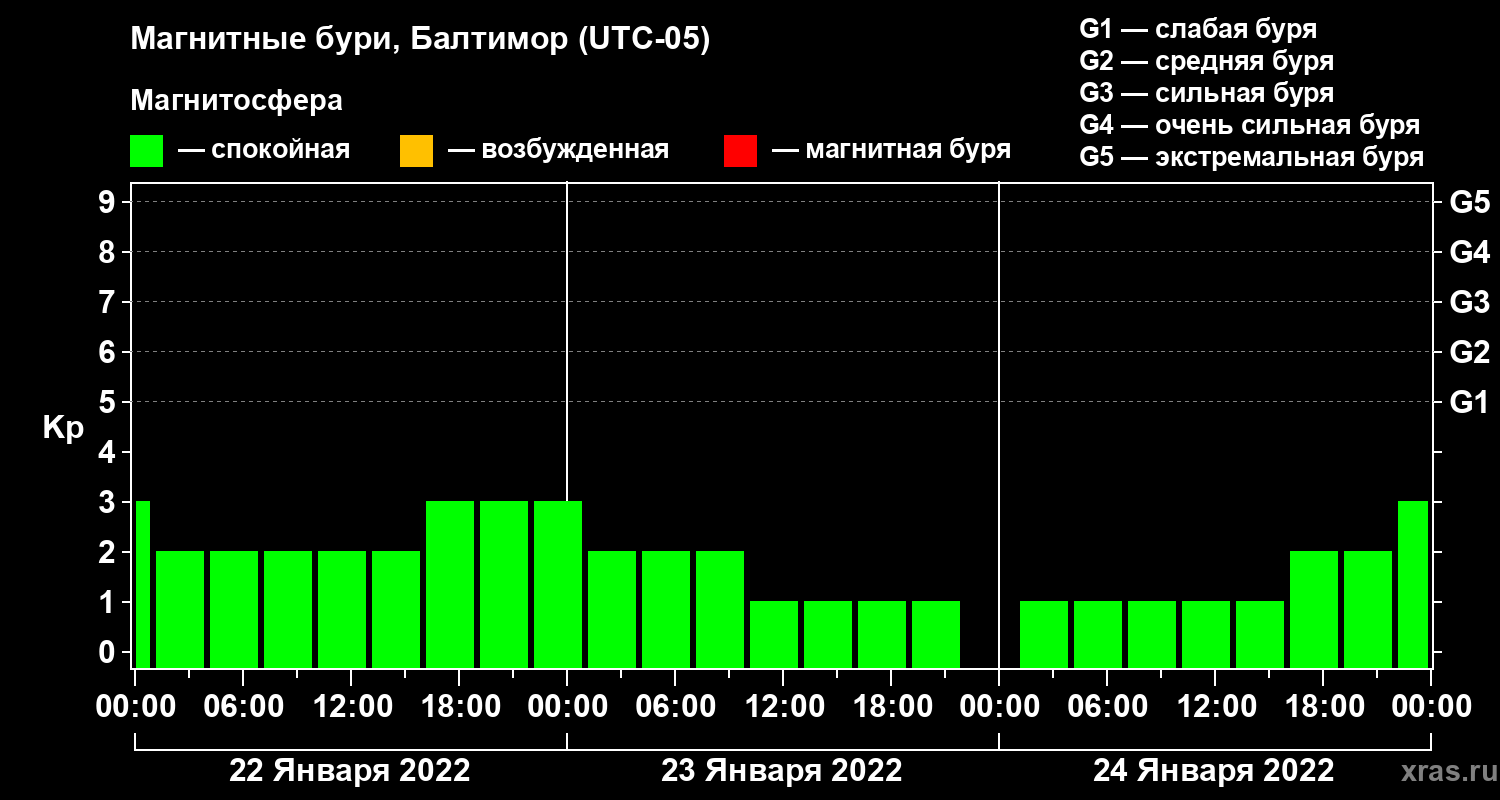Click the '18:00' label under 23 January

click(x=891, y=707)
